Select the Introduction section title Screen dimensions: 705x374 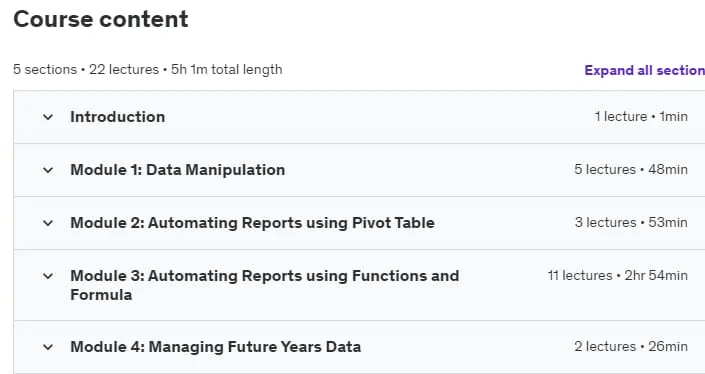click(x=117, y=117)
